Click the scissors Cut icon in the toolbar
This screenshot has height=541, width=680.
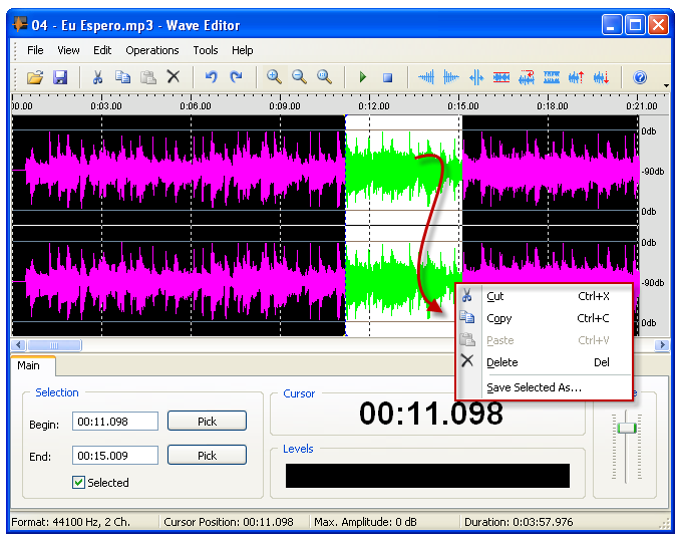(98, 77)
